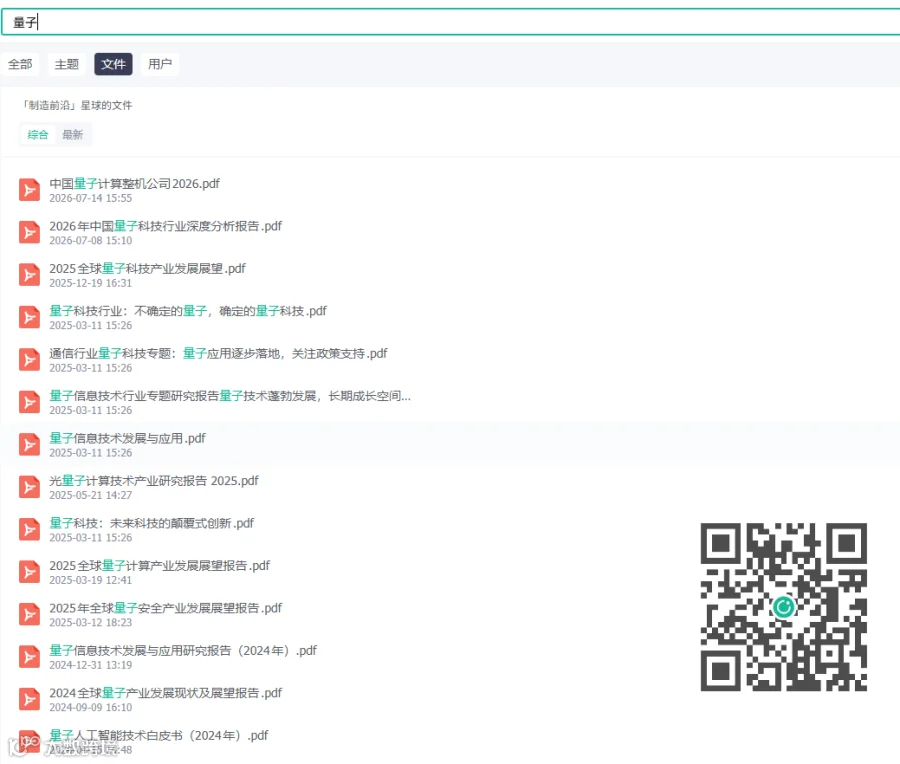This screenshot has width=900, height=764.
Task: Click PDF icon of 中国量子计算整机公司2026.pdf
Action: pyautogui.click(x=29, y=190)
